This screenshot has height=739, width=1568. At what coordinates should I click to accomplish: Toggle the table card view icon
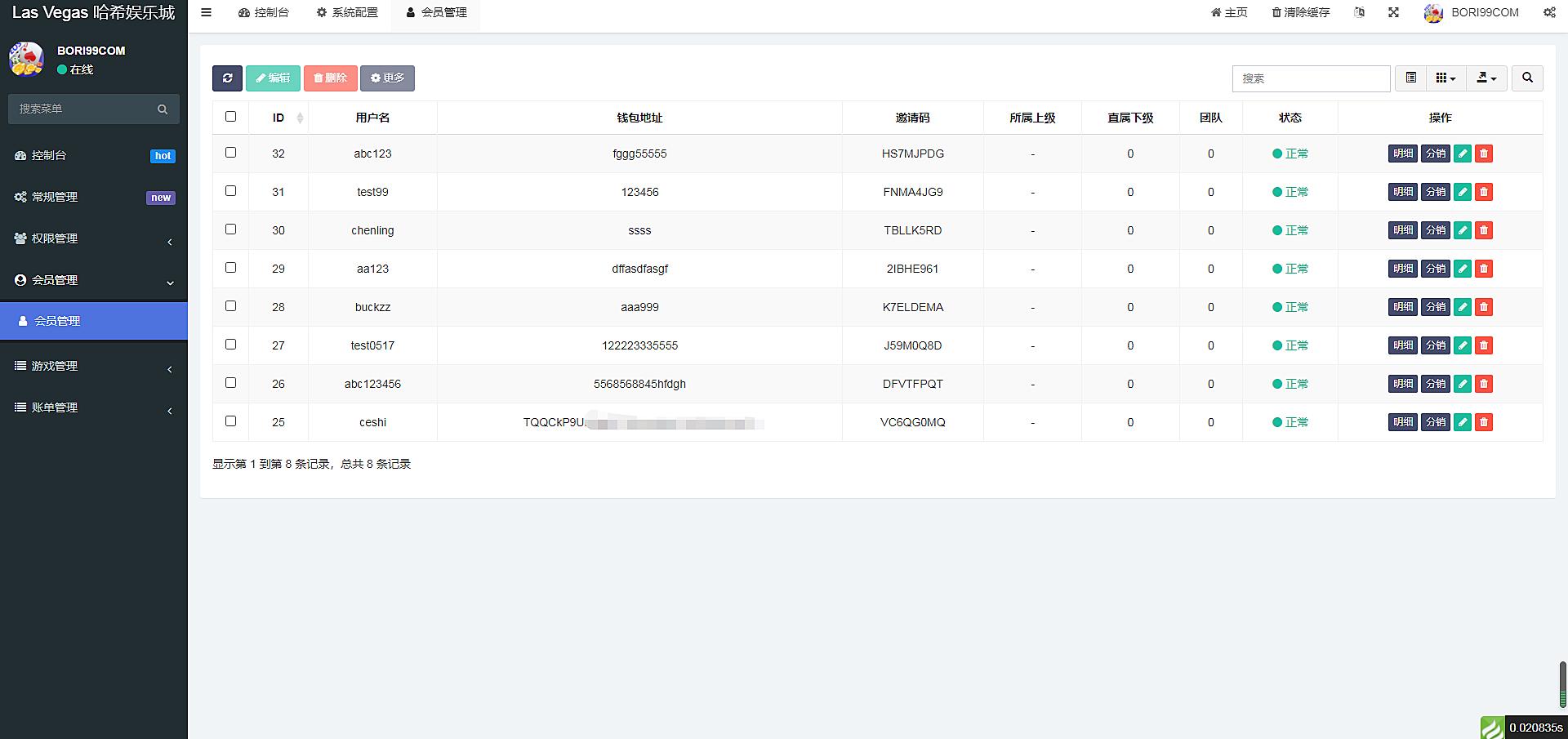coord(1410,78)
